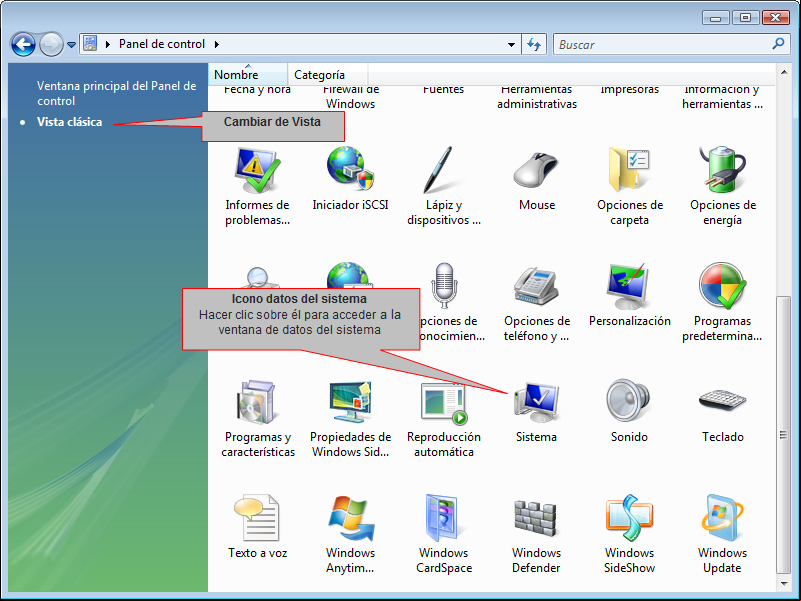Open Opciones de carpeta icon
The width and height of the screenshot is (801, 601).
coord(629,170)
